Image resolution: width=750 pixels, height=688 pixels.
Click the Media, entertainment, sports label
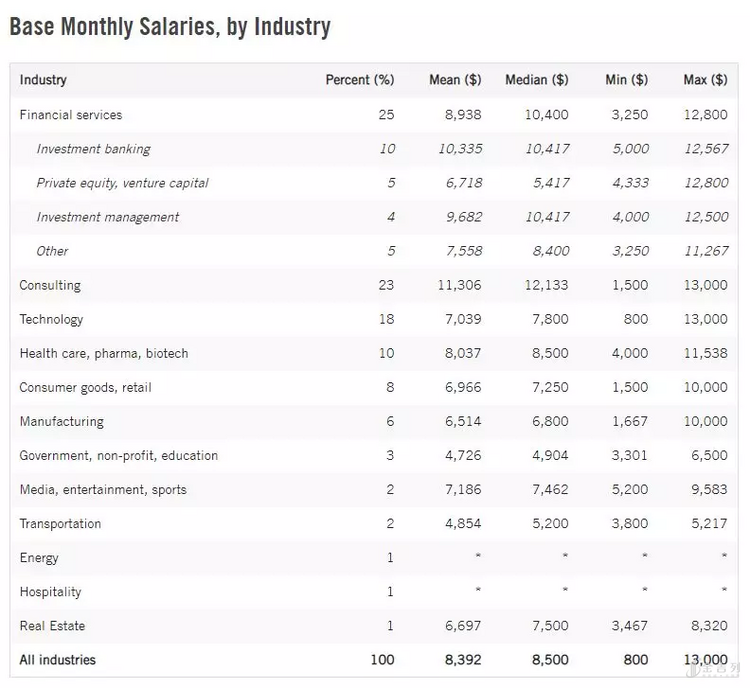103,489
